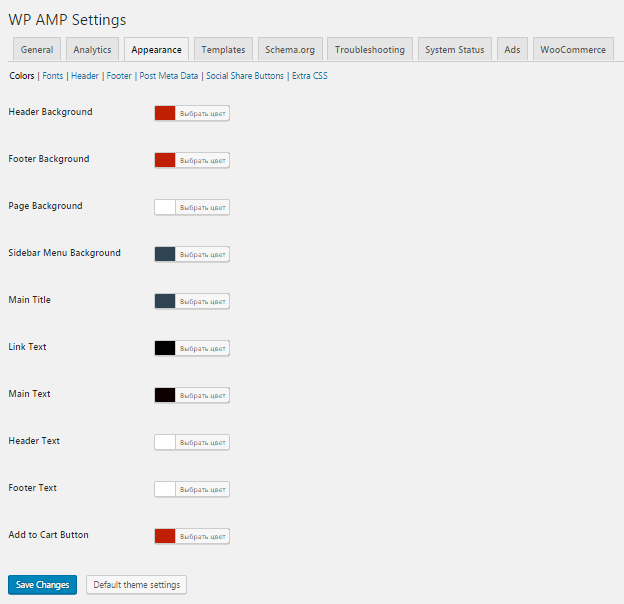The image size is (624, 604).
Task: Click the Footer Background red swatch
Action: (x=165, y=160)
